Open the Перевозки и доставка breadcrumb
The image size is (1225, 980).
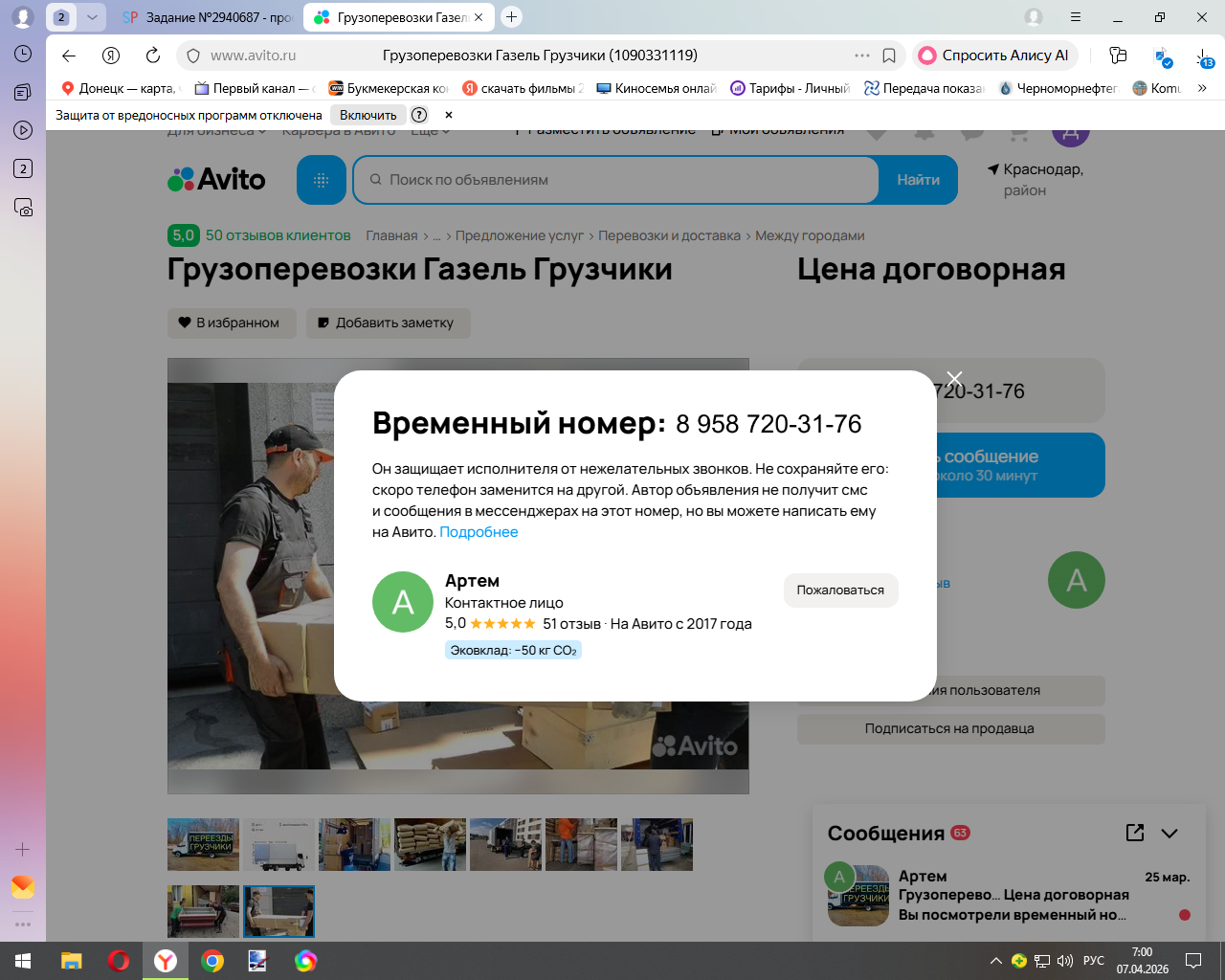point(670,235)
